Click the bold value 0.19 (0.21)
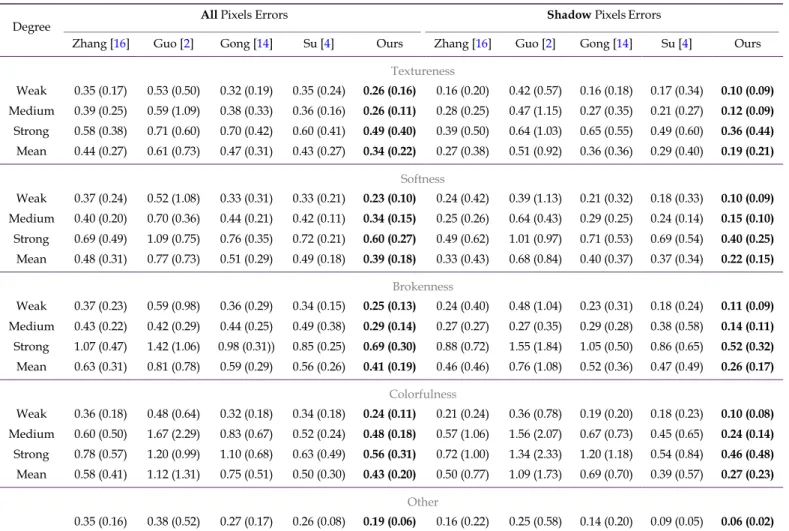 (x=747, y=151)
